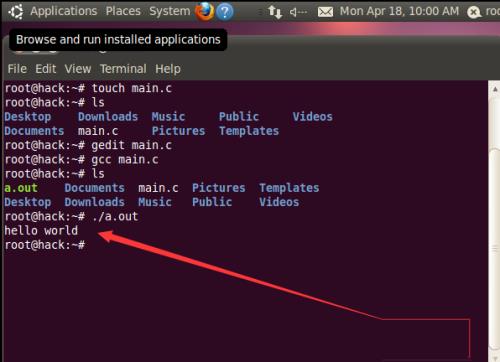
Task: Click the 'gcc main.c' command line
Action: click(81, 160)
